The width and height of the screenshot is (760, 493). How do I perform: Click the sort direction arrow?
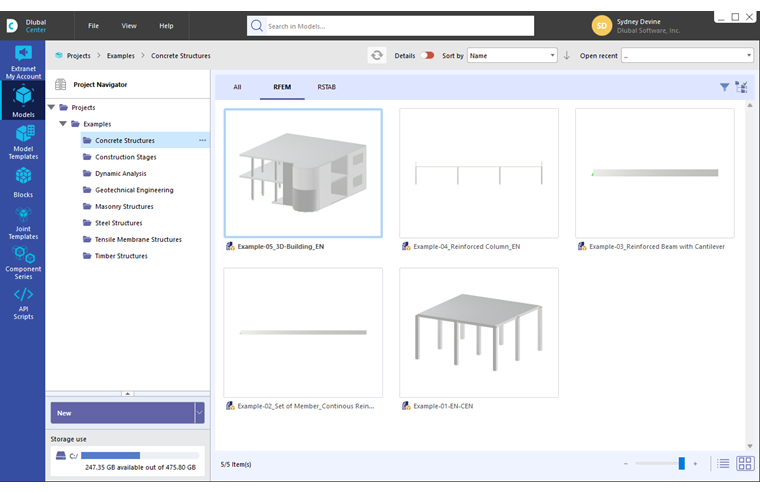(567, 55)
